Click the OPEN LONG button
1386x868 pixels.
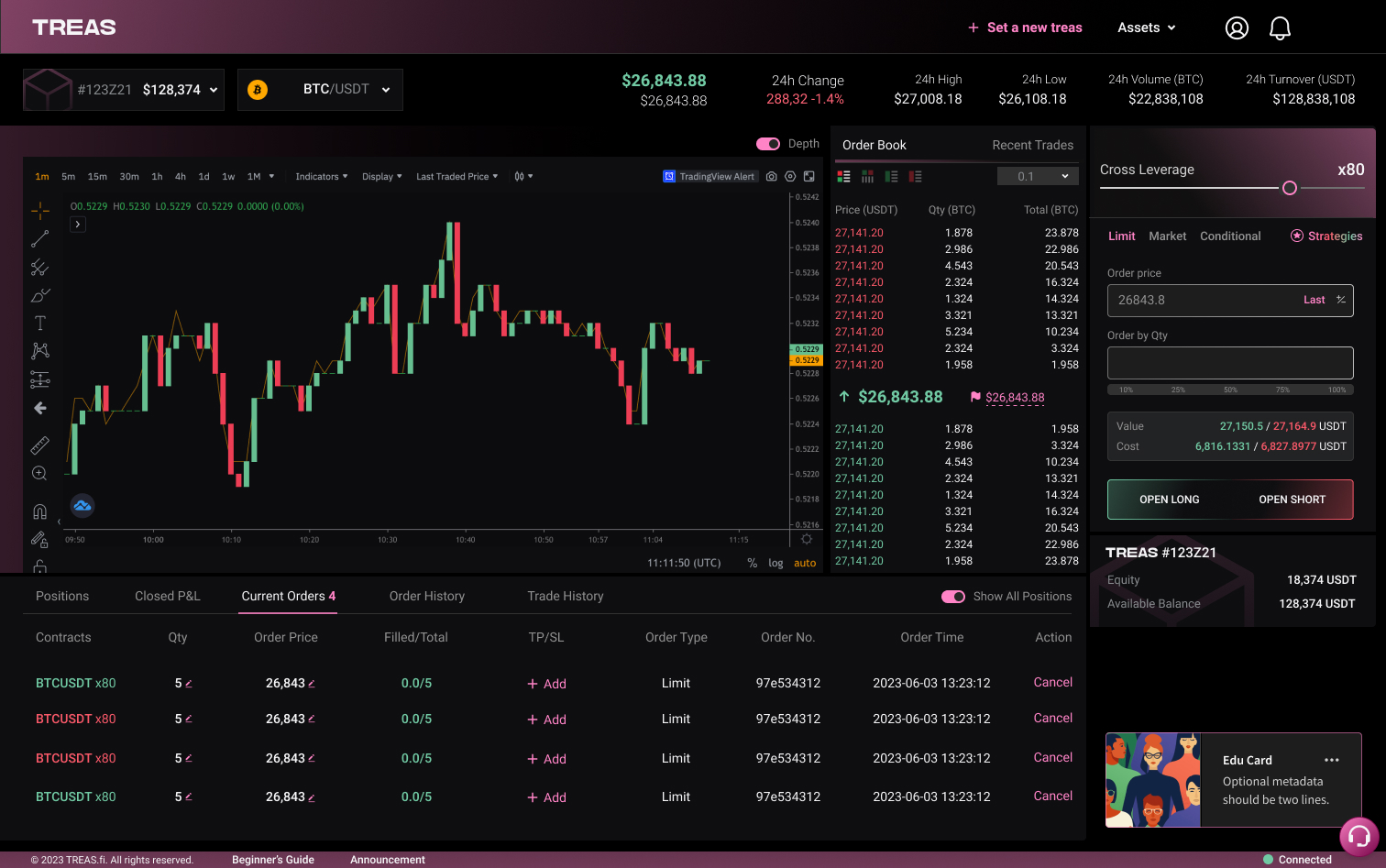click(x=1169, y=500)
